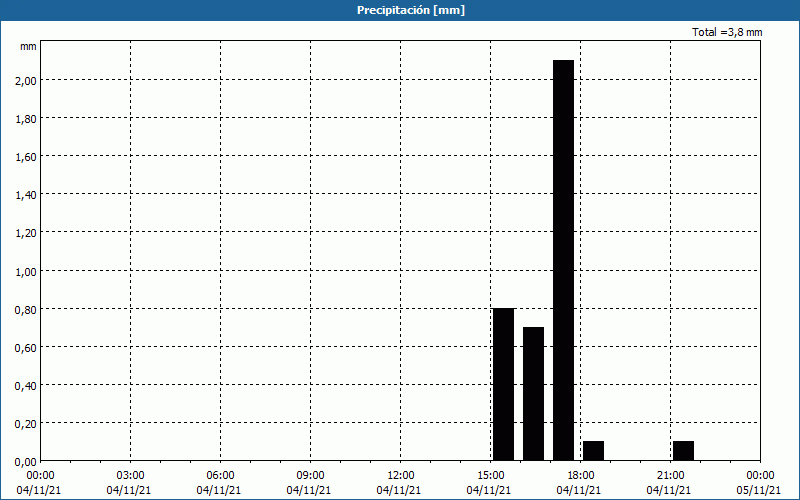This screenshot has width=800, height=500.
Task: Select the Total =3,8 mm label
Action: [x=727, y=32]
